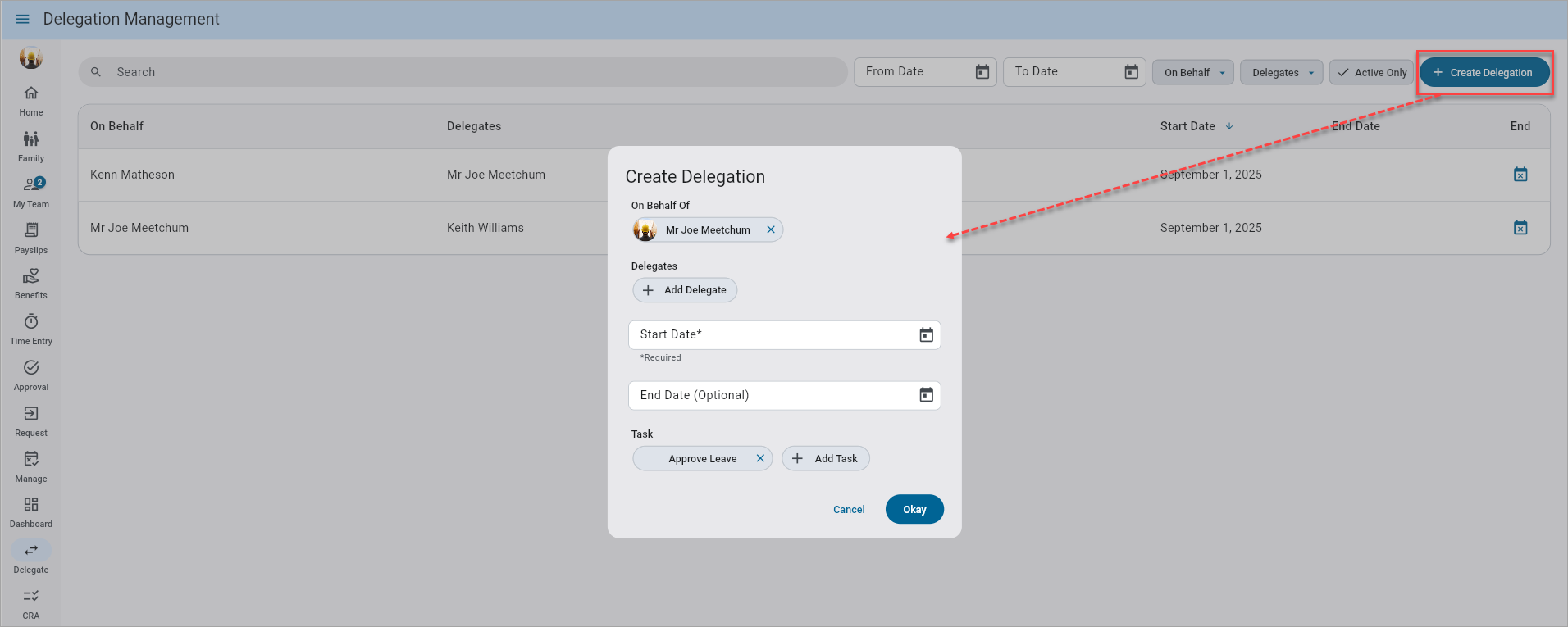Open the To Date filter calendar icon
Image resolution: width=1568 pixels, height=627 pixels.
(1131, 72)
